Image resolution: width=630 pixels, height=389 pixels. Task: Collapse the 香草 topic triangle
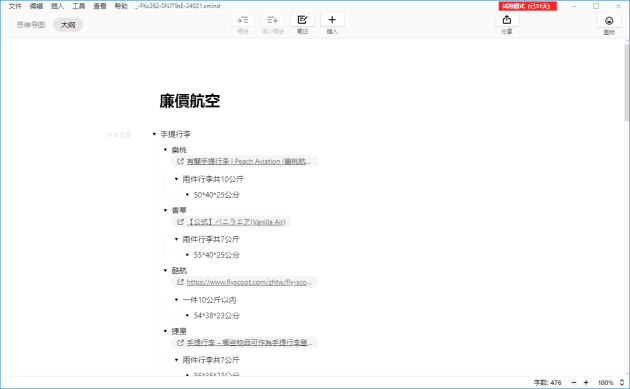pyautogui.click(x=165, y=210)
